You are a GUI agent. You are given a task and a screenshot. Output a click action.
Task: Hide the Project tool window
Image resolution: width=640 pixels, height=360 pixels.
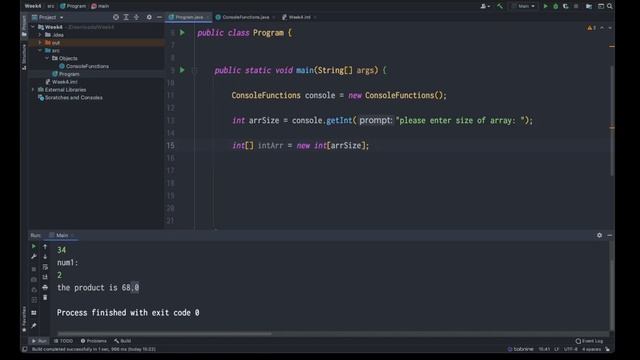tap(159, 17)
